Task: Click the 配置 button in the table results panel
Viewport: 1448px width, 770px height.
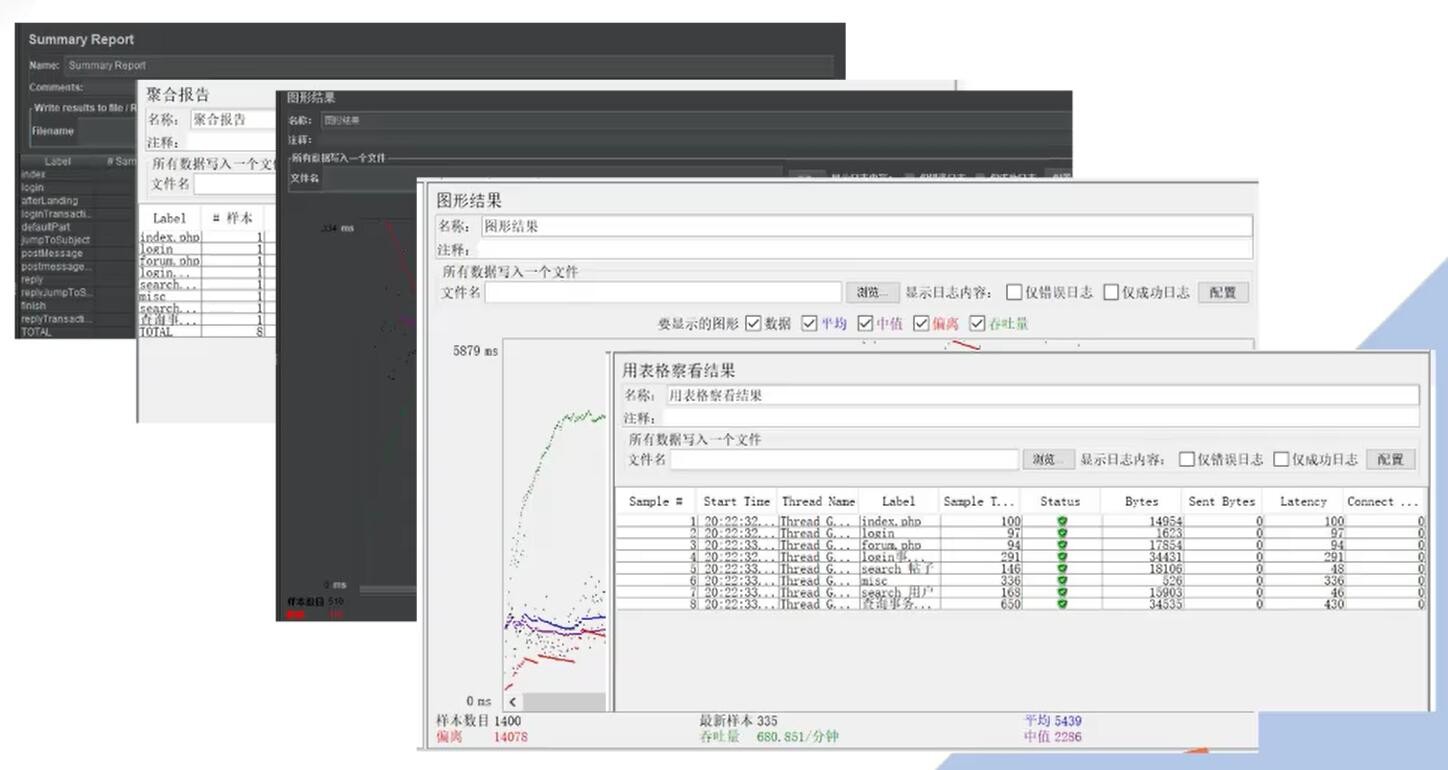Action: pyautogui.click(x=1391, y=459)
